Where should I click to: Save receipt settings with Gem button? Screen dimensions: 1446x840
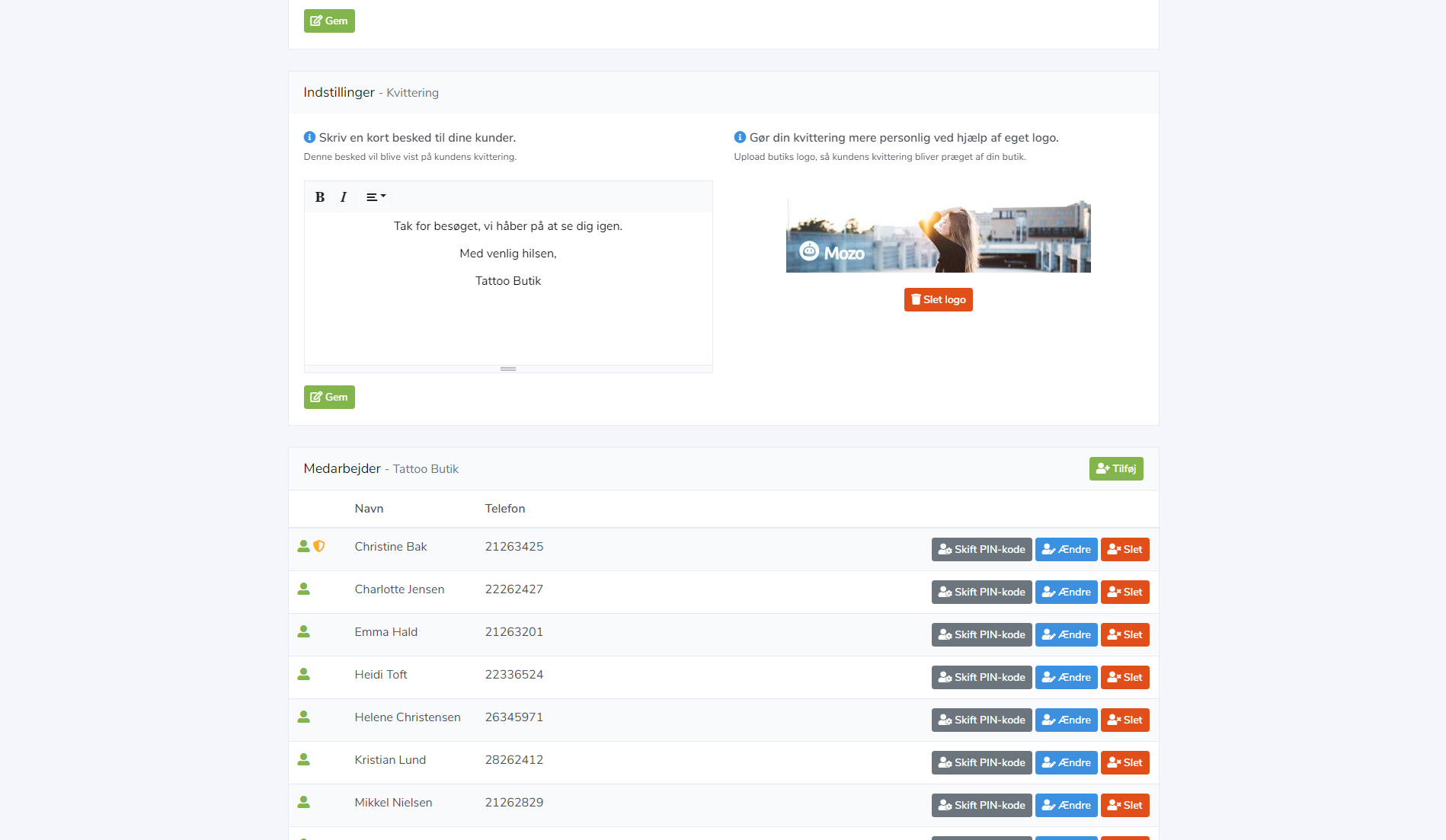tap(329, 398)
